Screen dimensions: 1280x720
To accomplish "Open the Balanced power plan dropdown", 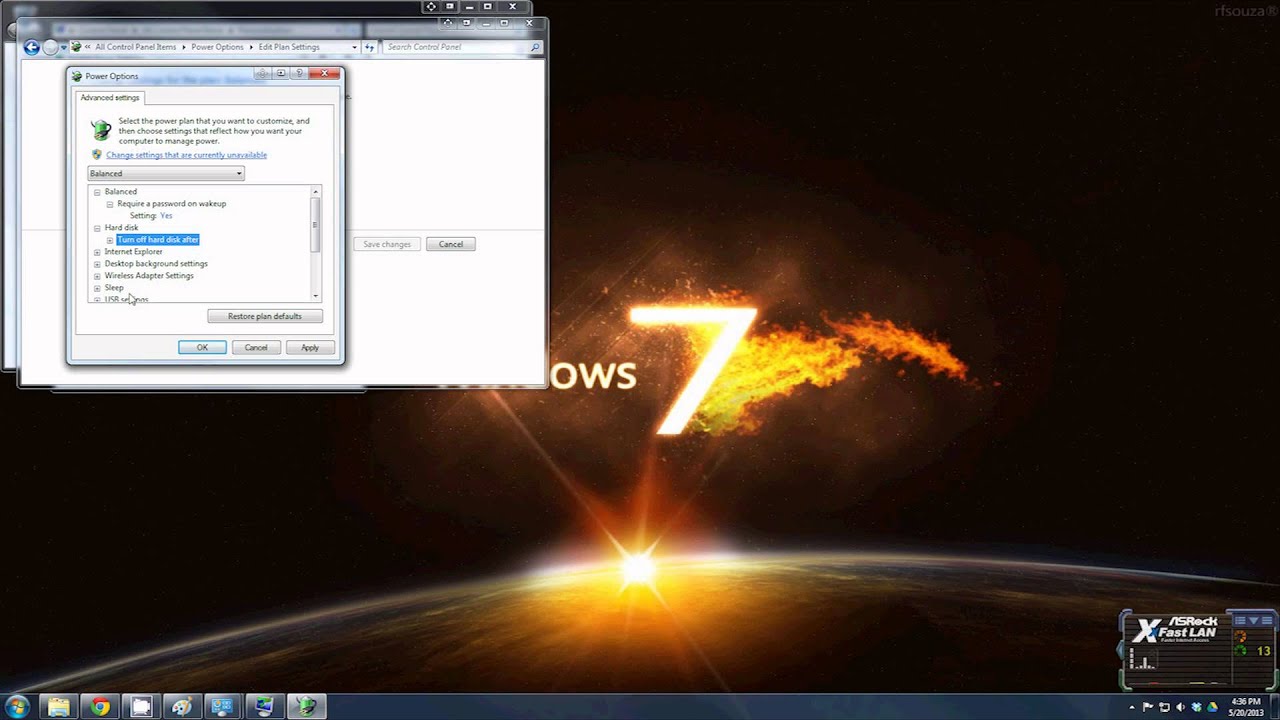I will click(166, 174).
